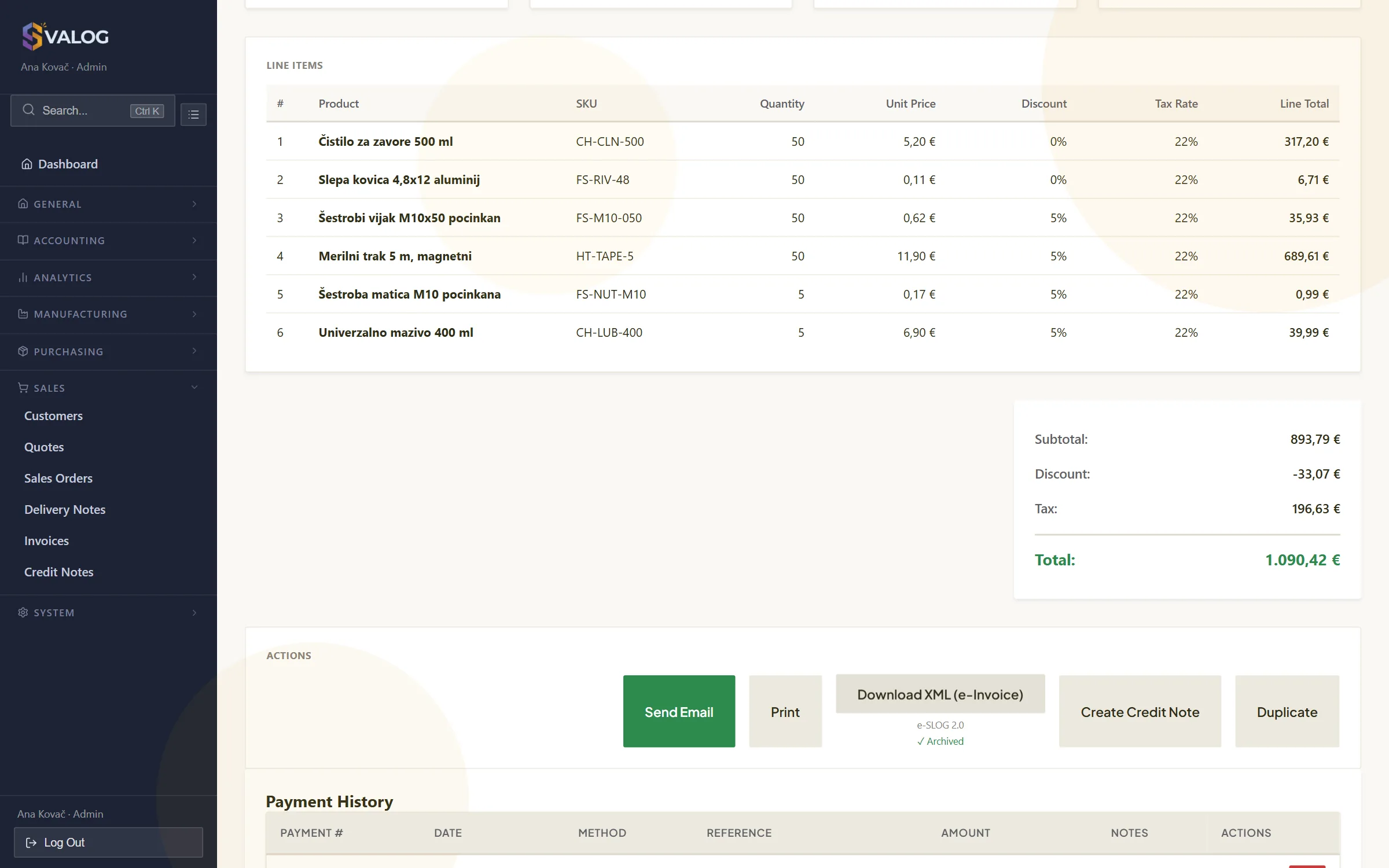Viewport: 1389px width, 868px height.
Task: Click the search magnifier icon
Action: [28, 110]
